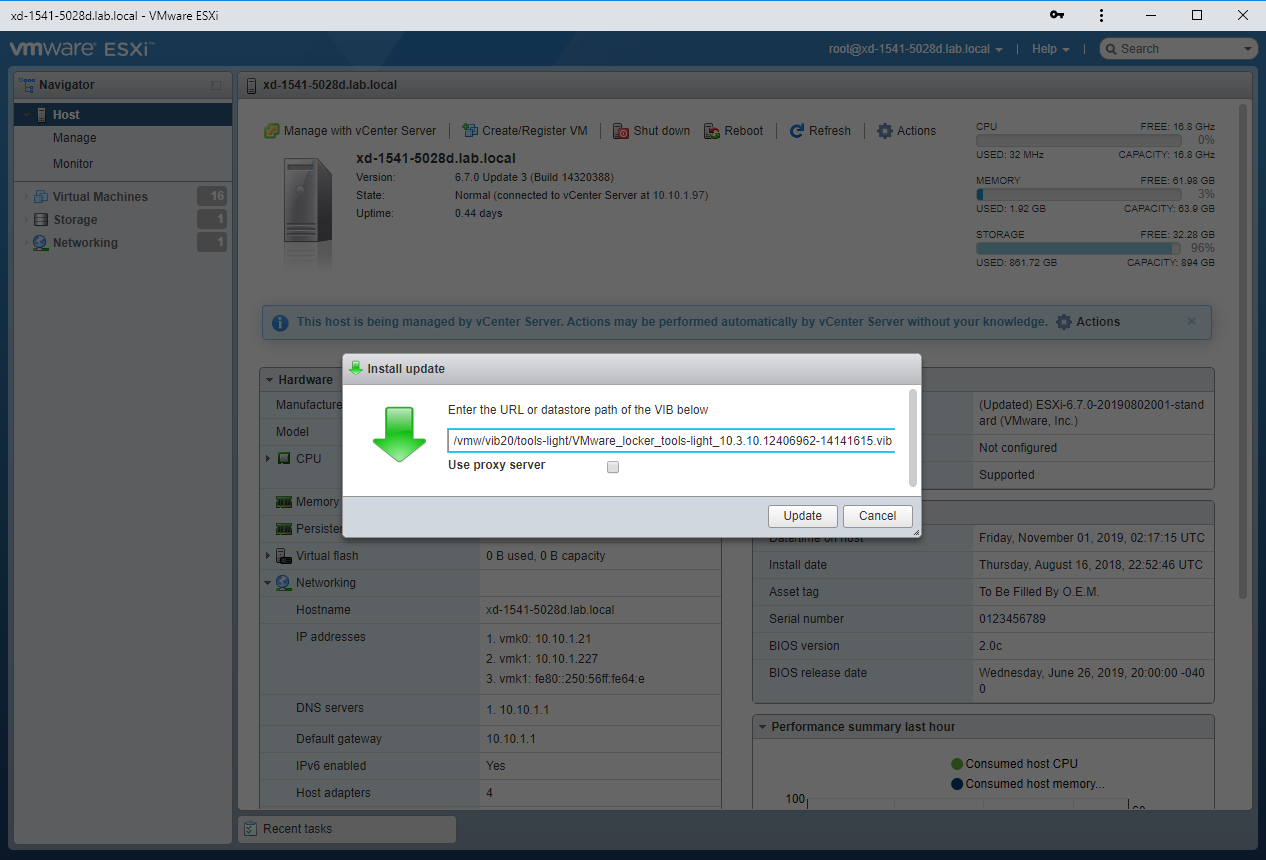The width and height of the screenshot is (1266, 860).
Task: Open Monitor under Host
Action: point(73,164)
